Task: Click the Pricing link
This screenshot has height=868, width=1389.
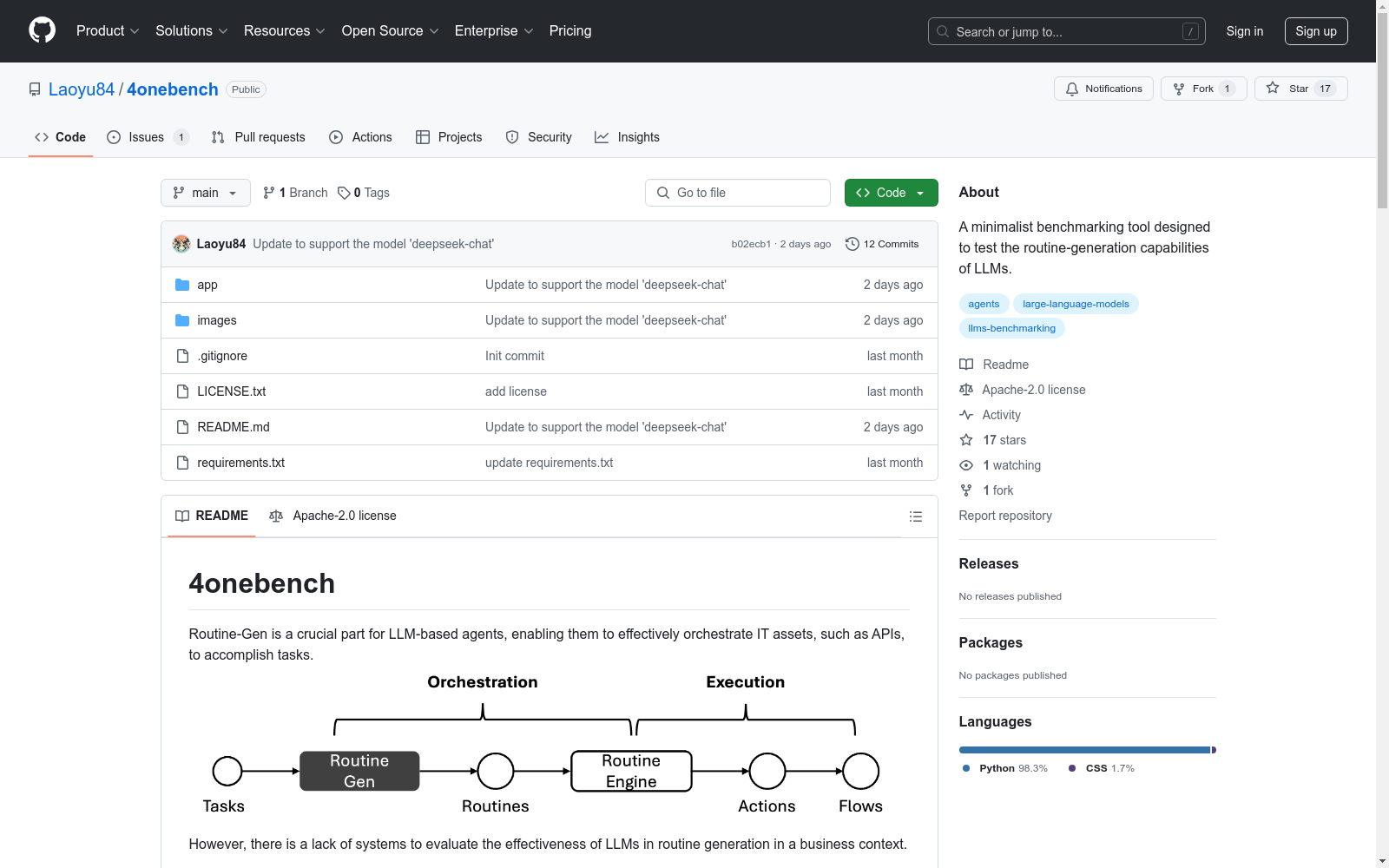Action: [x=570, y=30]
